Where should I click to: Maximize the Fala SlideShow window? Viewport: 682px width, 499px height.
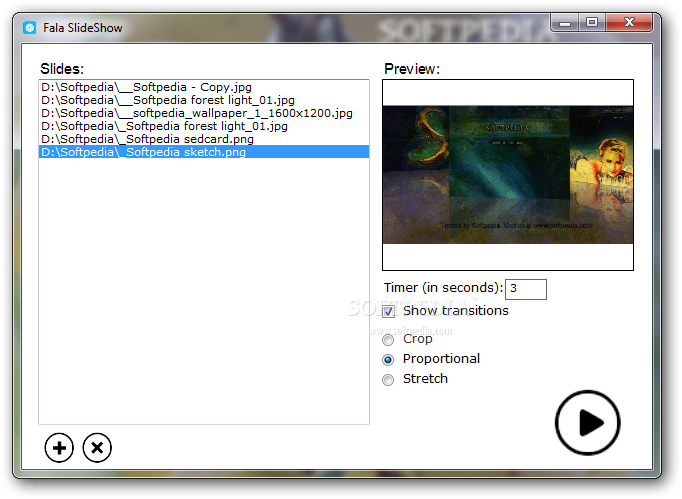click(592, 23)
